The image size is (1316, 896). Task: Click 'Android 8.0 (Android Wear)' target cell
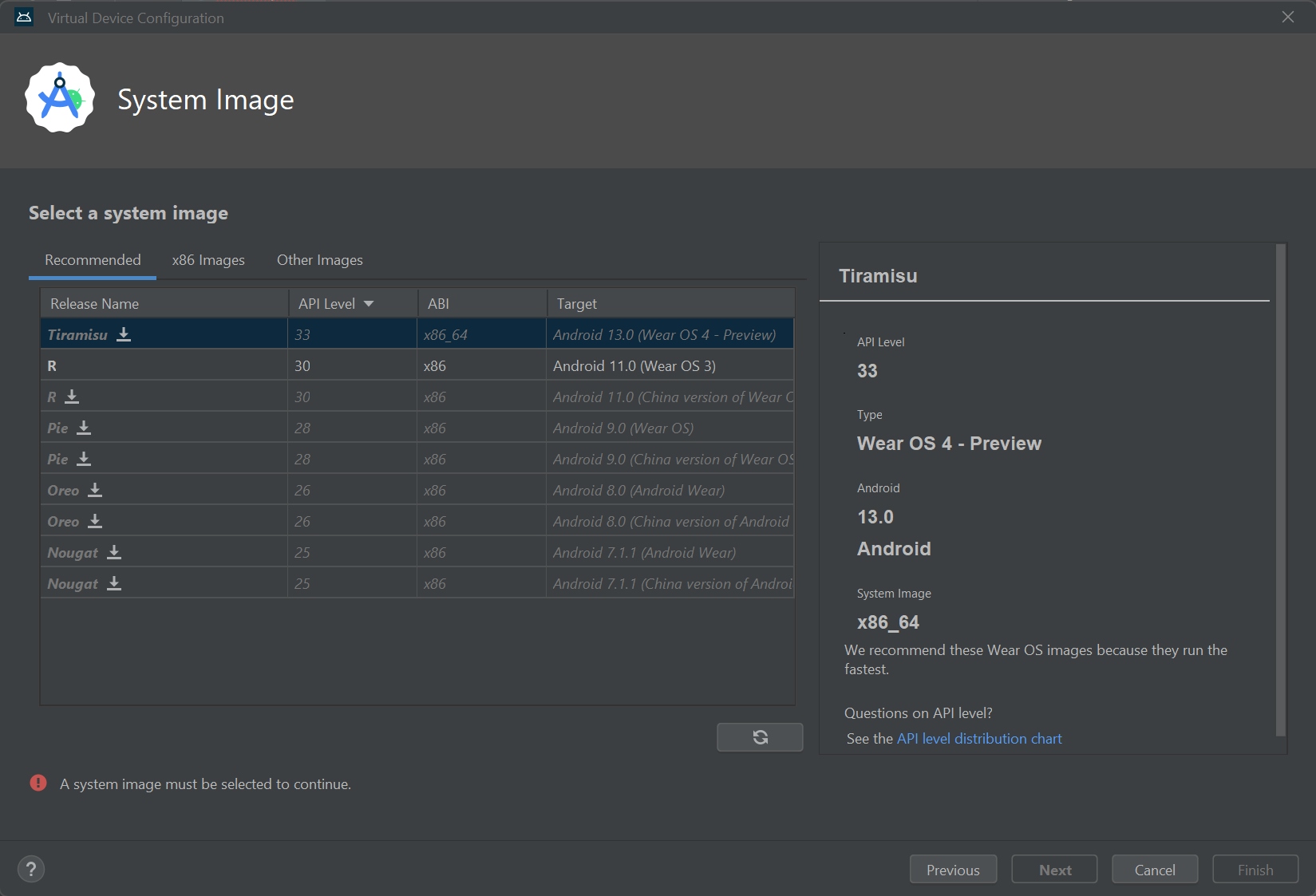coord(670,490)
